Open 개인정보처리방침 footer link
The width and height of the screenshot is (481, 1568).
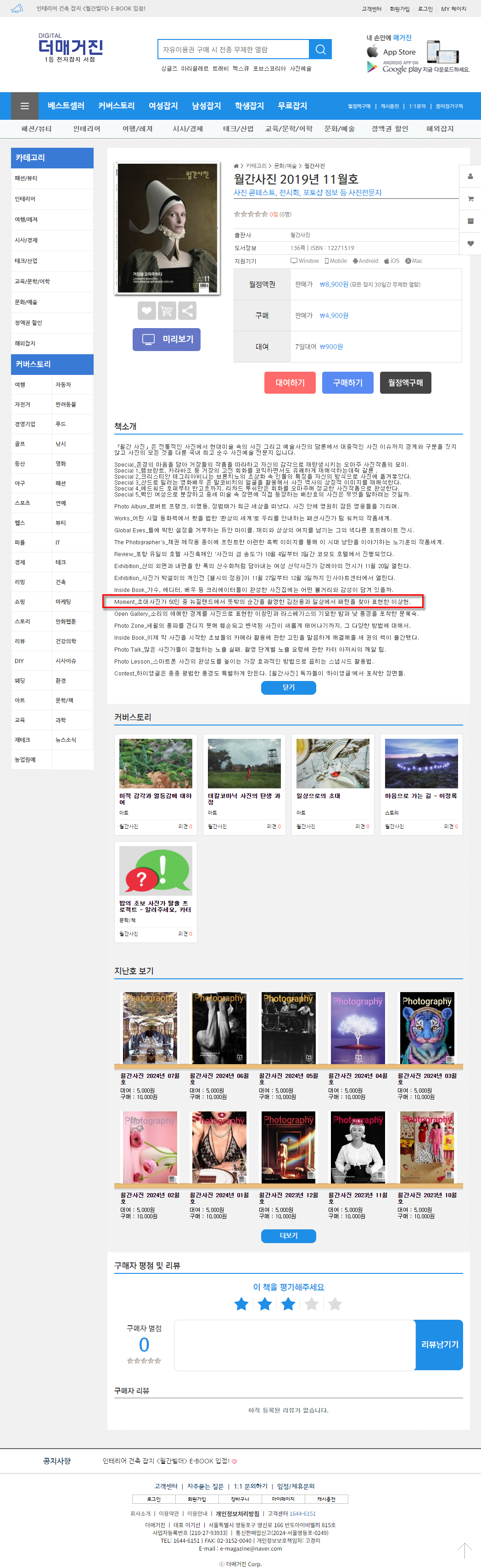(237, 1514)
